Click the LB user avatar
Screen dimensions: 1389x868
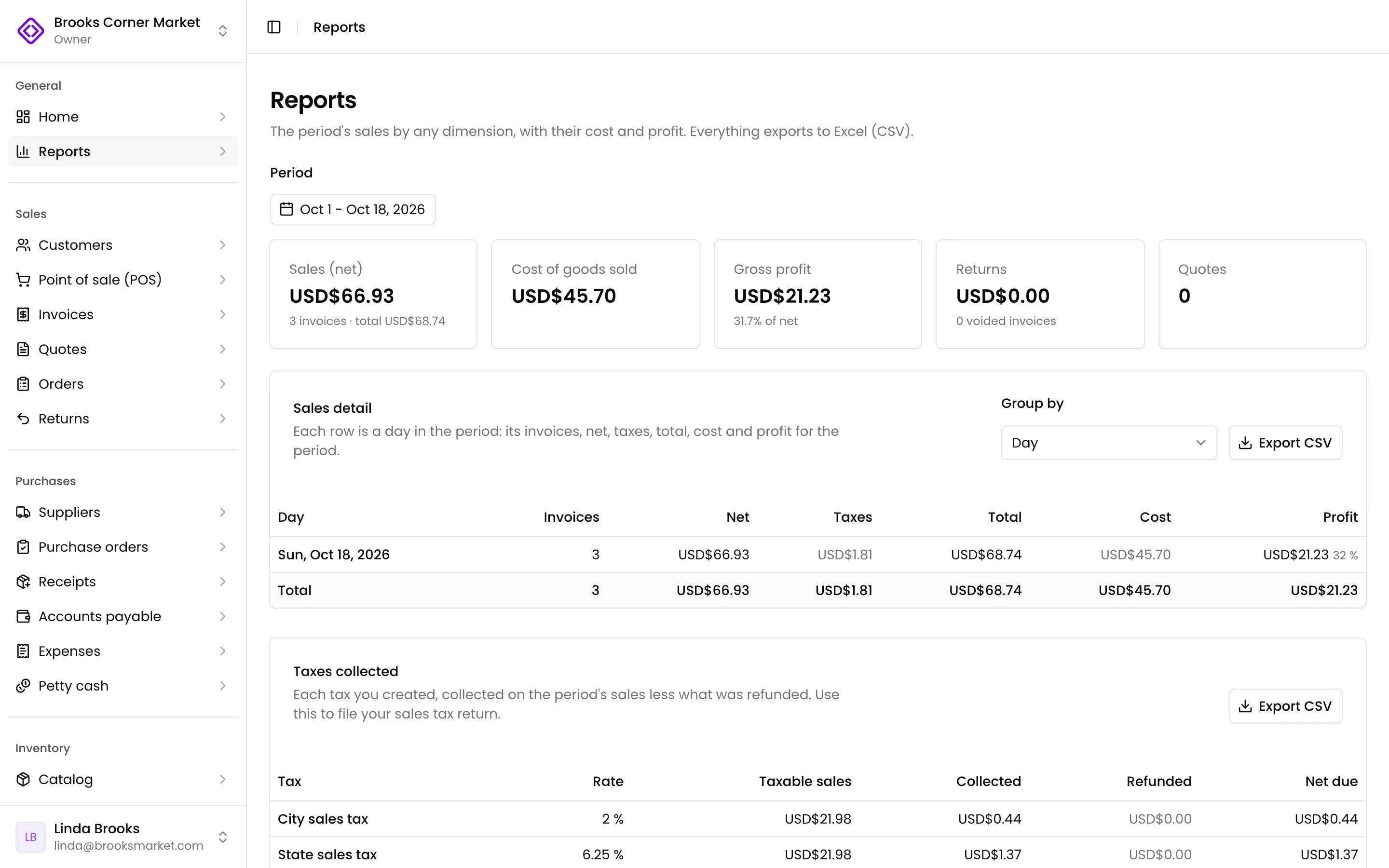[31, 837]
